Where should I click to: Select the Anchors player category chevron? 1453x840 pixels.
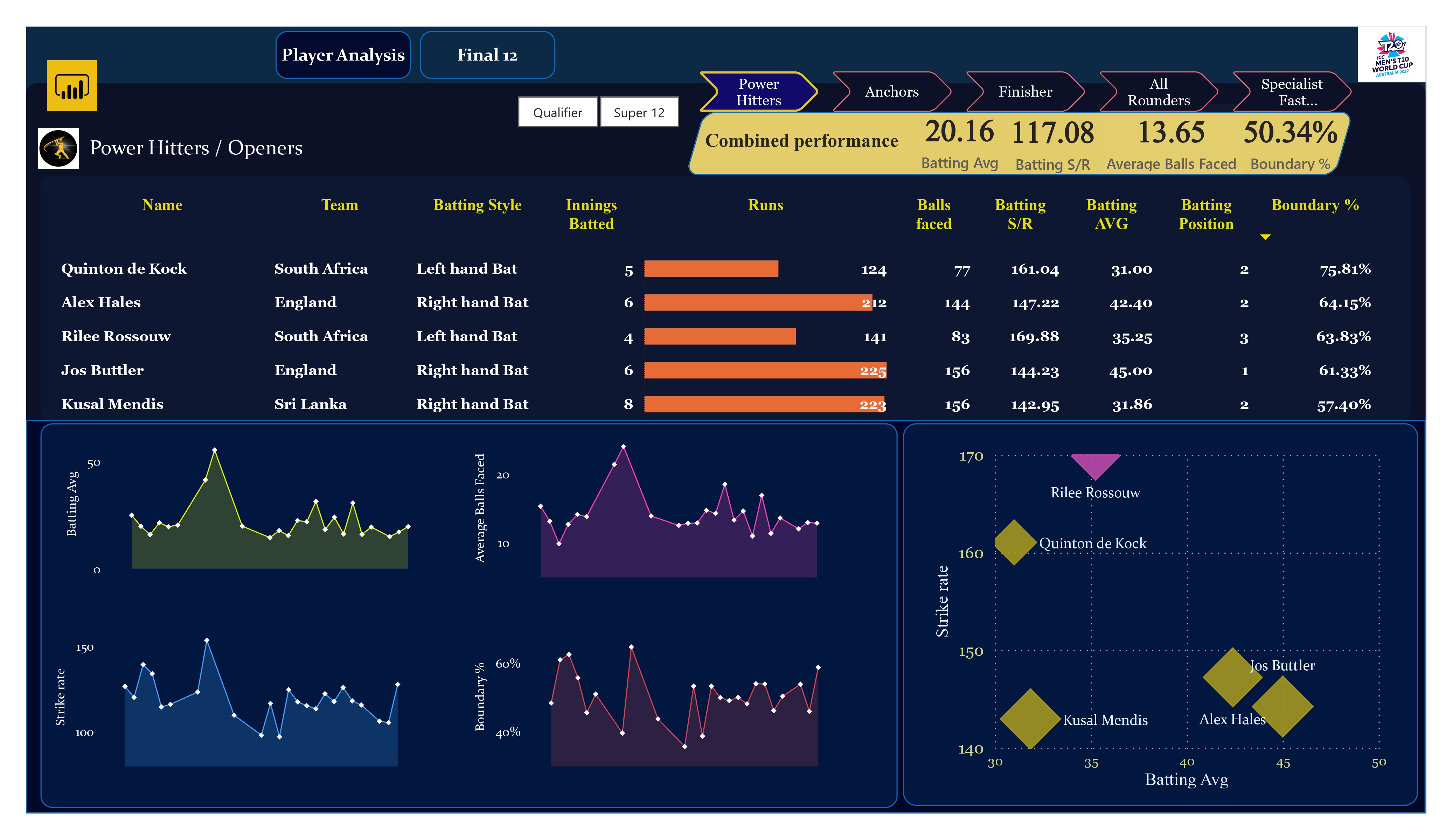click(x=891, y=92)
